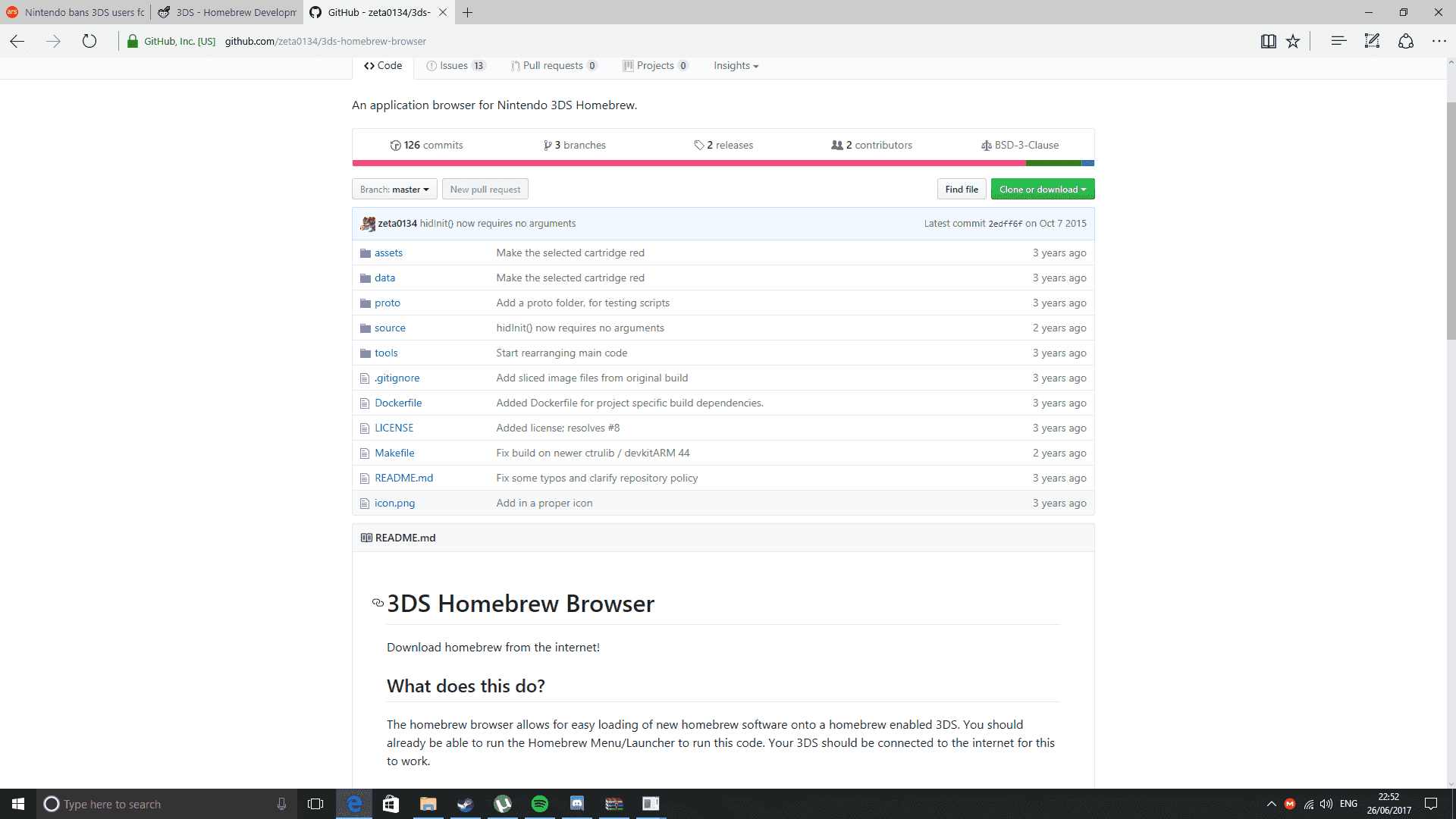
Task: Click the repository language color bar
Action: click(x=723, y=163)
